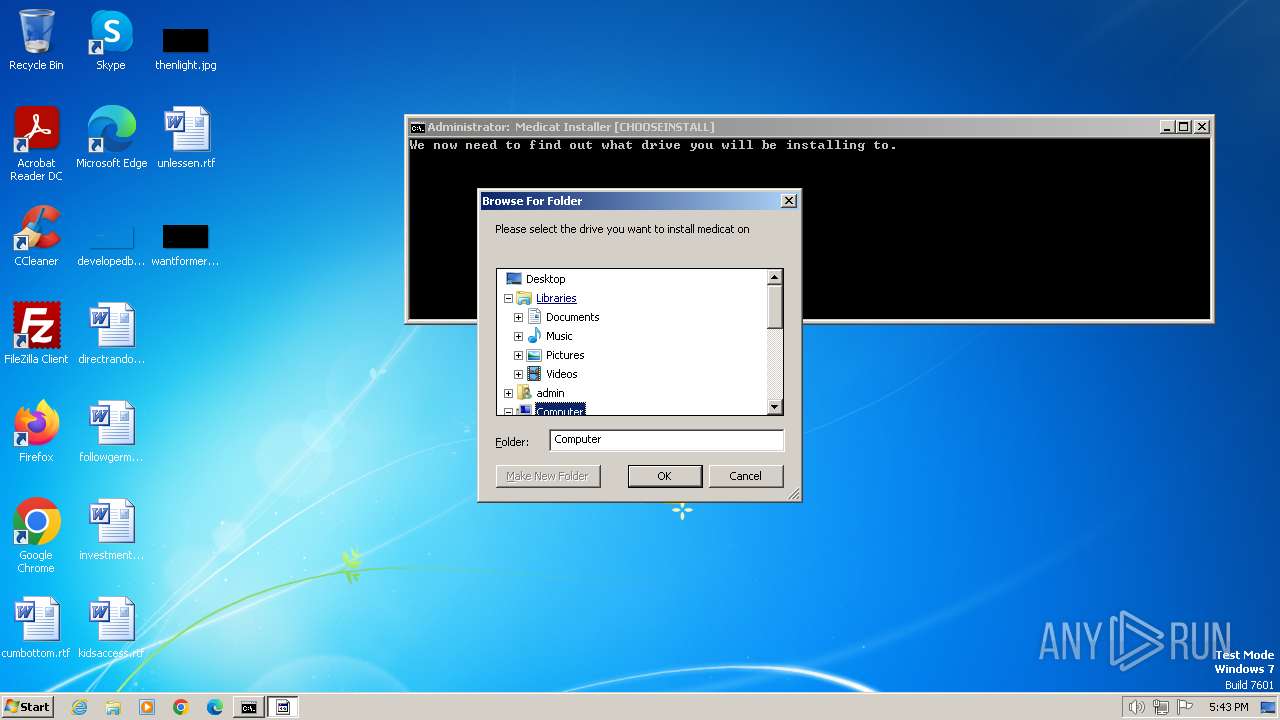Select the followgerm… document icon
This screenshot has height=720, width=1280.
click(x=111, y=431)
